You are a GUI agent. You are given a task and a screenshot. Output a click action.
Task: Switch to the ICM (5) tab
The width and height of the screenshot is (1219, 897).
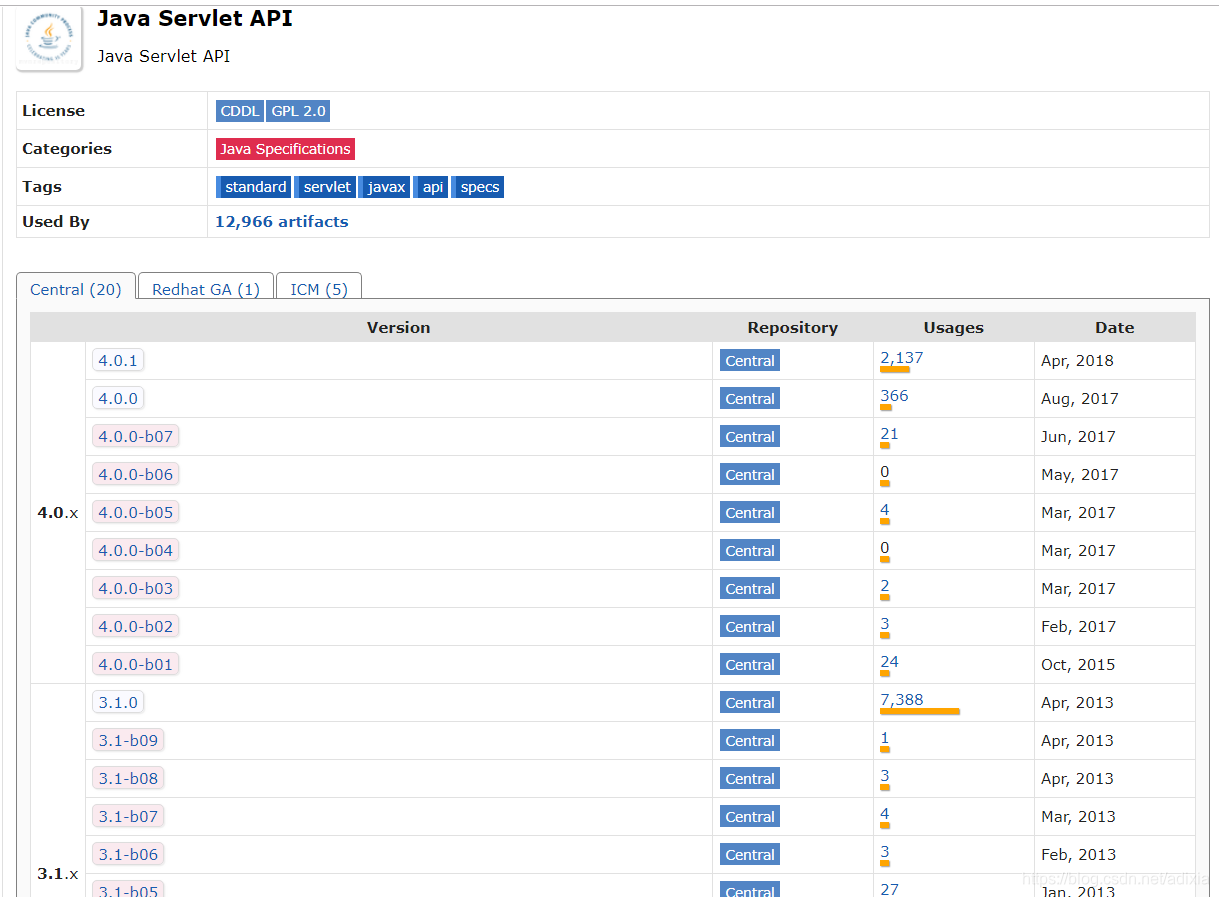319,289
